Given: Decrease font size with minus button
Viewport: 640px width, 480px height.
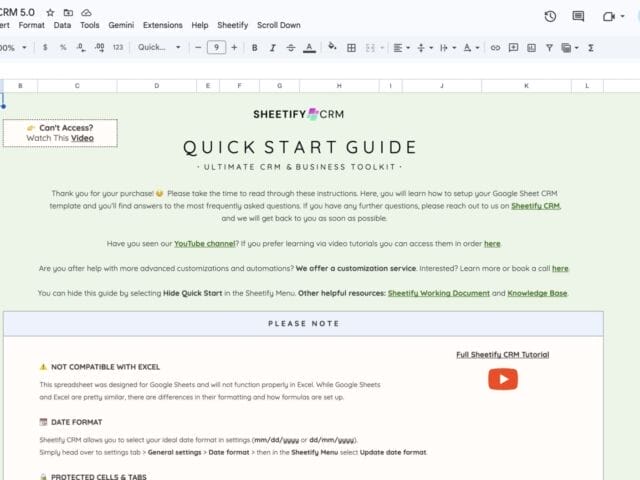Looking at the screenshot, I should pos(198,47).
